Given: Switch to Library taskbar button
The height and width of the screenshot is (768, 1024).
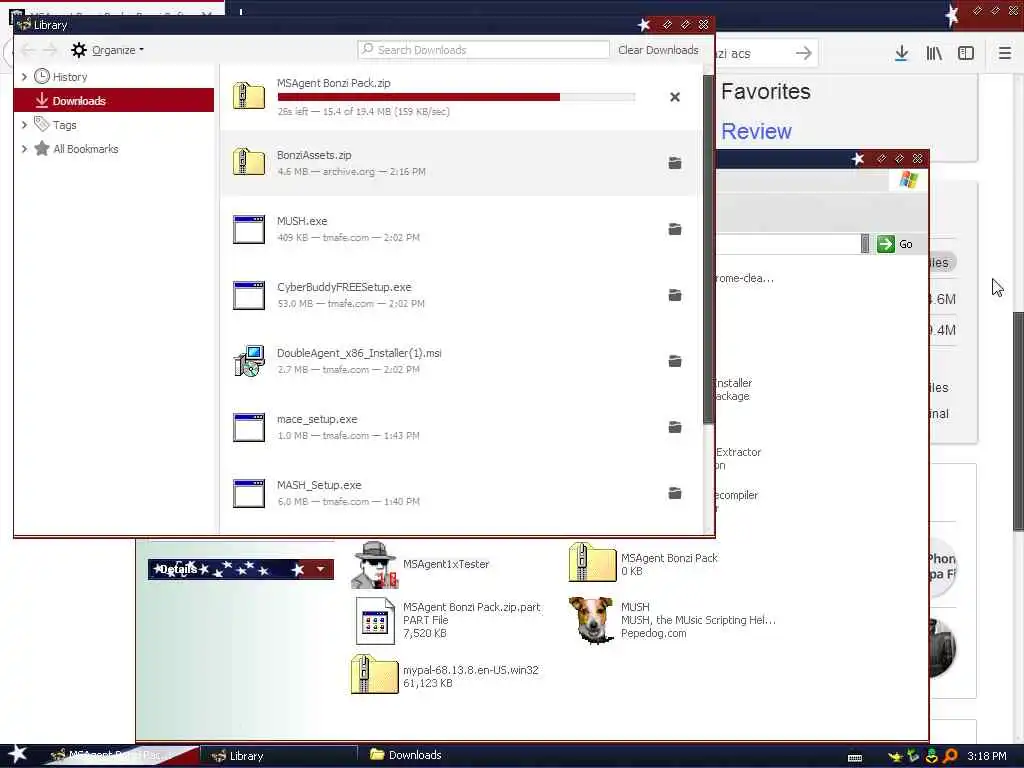Looking at the screenshot, I should pyautogui.click(x=278, y=756).
